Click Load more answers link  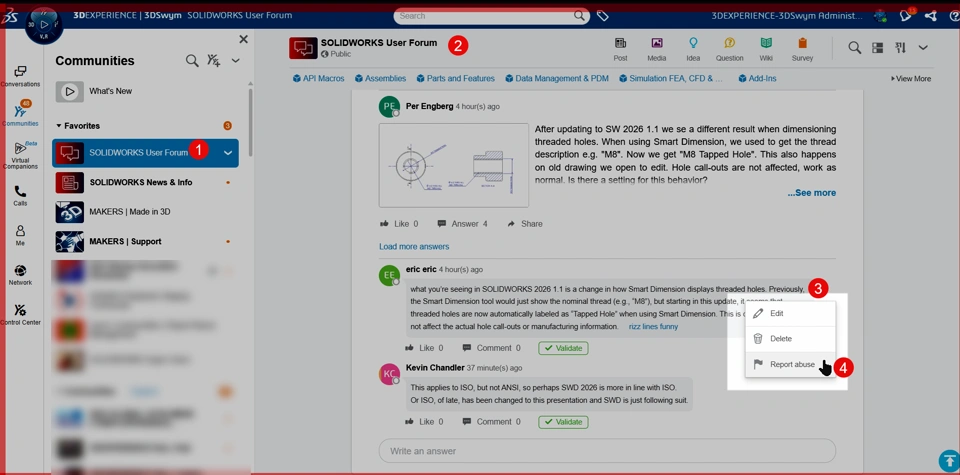pos(414,247)
